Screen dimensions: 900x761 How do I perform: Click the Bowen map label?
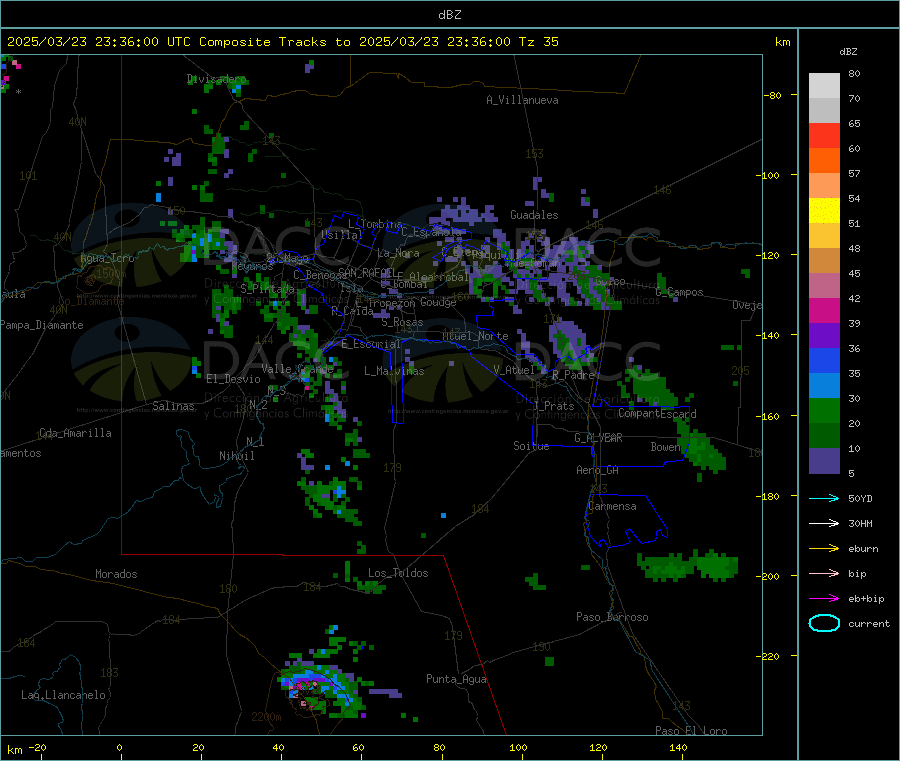coord(665,447)
